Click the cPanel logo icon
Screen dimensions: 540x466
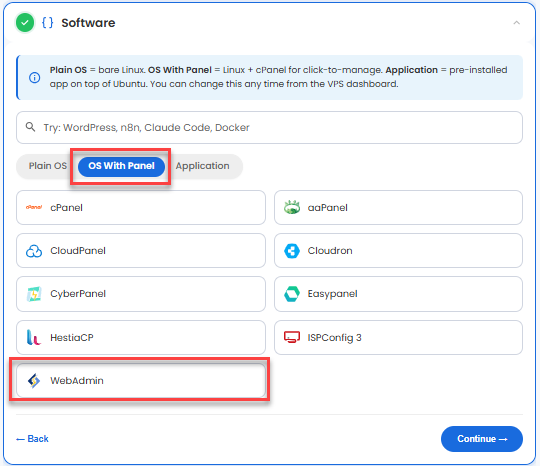tap(34, 207)
